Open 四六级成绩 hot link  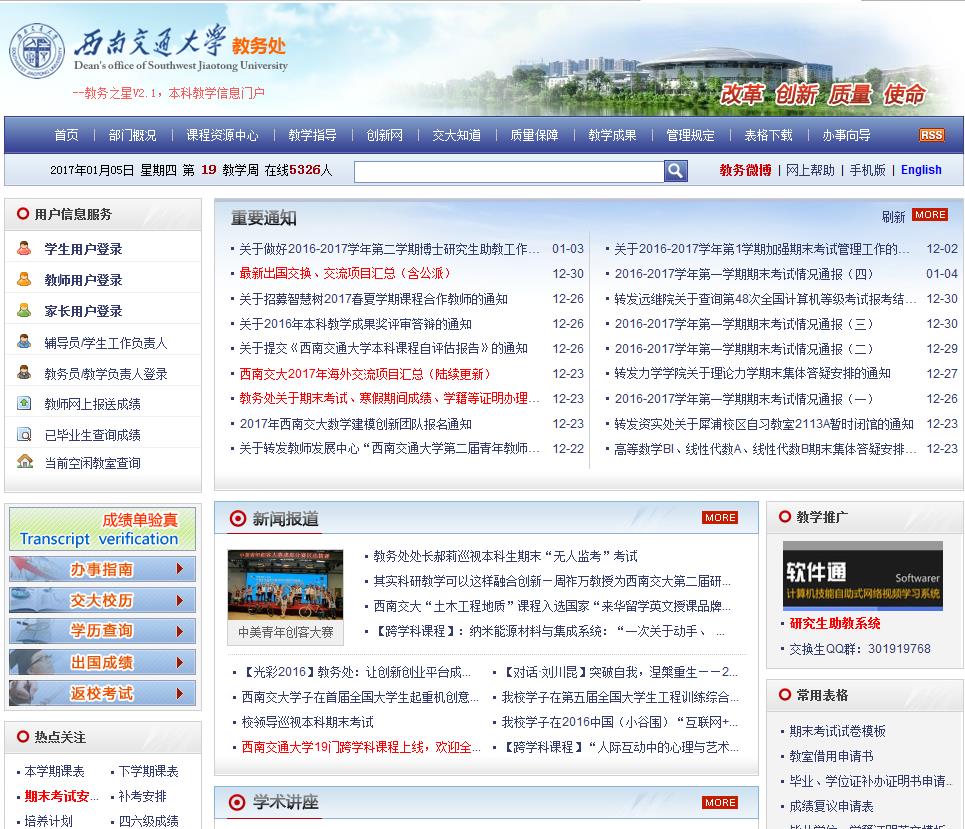point(148,821)
